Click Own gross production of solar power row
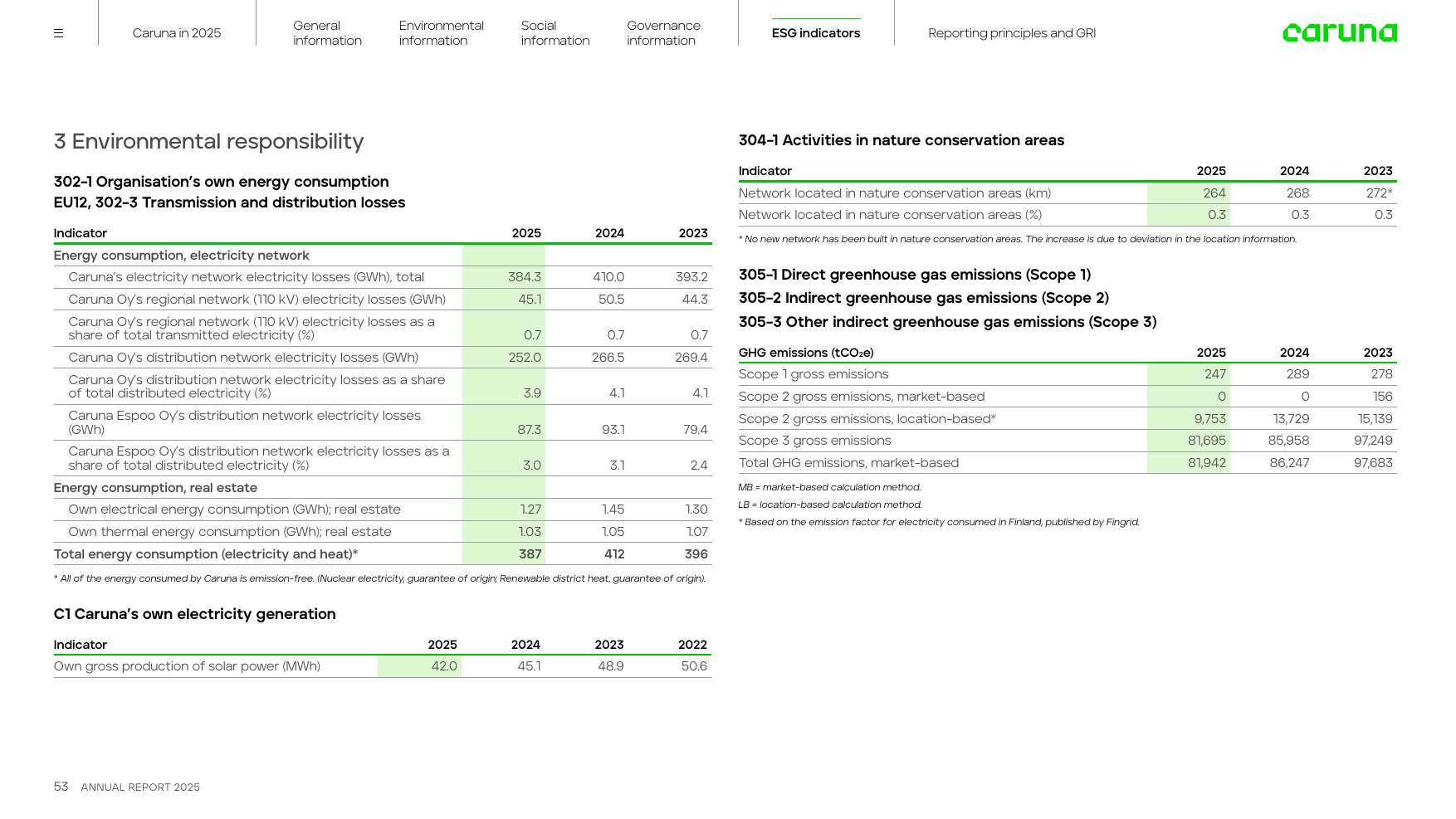1456x819 pixels. (x=383, y=666)
